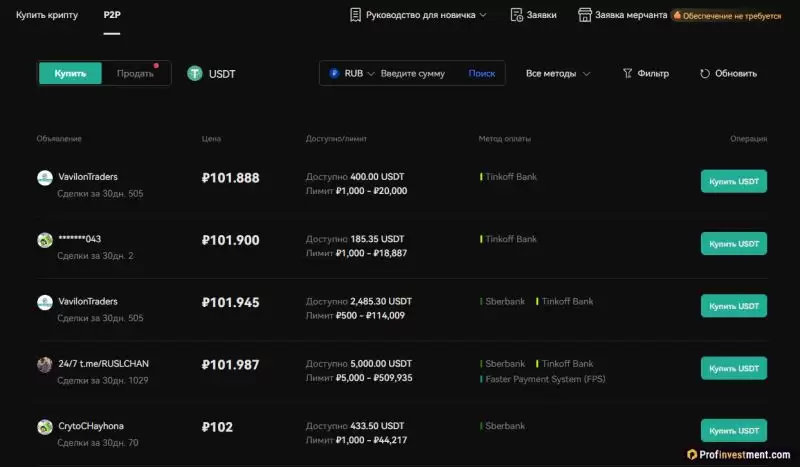Click the Заявки orders icon
Viewport: 800px width, 467px height.
tap(516, 15)
